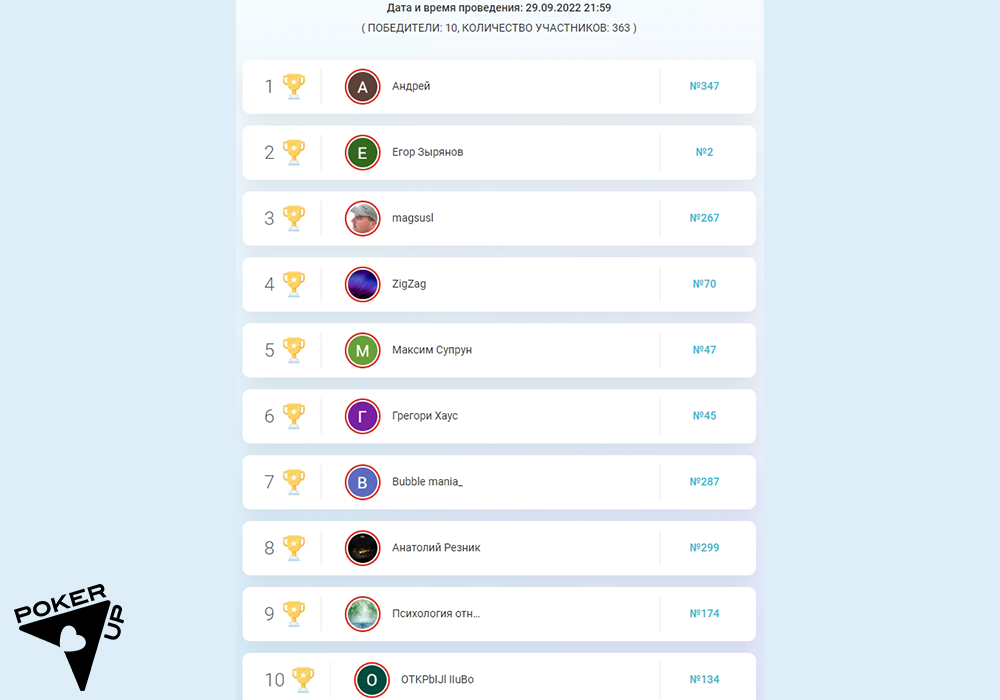Viewport: 1000px width, 700px height.
Task: Click ticket number №70
Action: click(x=704, y=284)
